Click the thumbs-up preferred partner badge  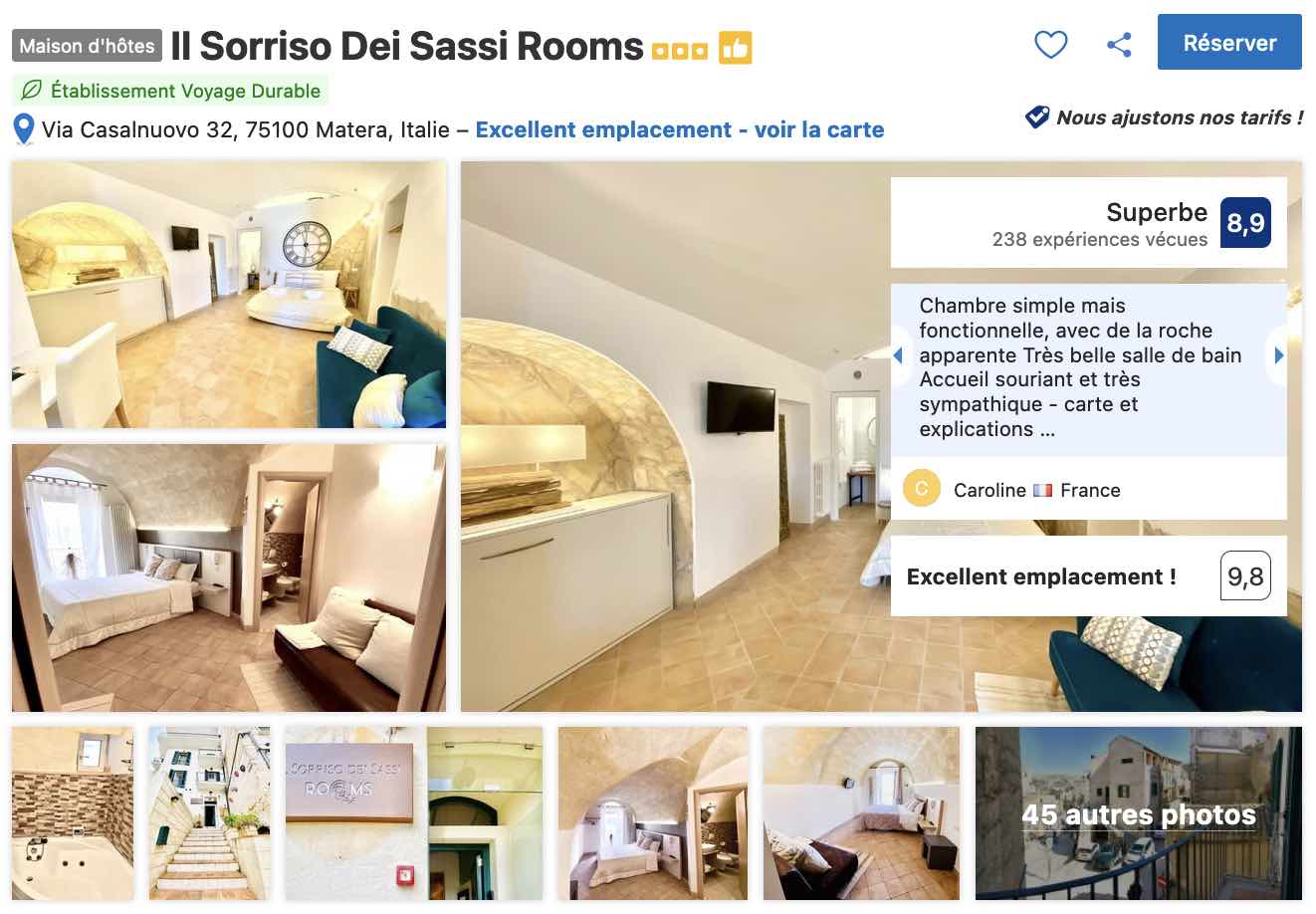click(736, 47)
